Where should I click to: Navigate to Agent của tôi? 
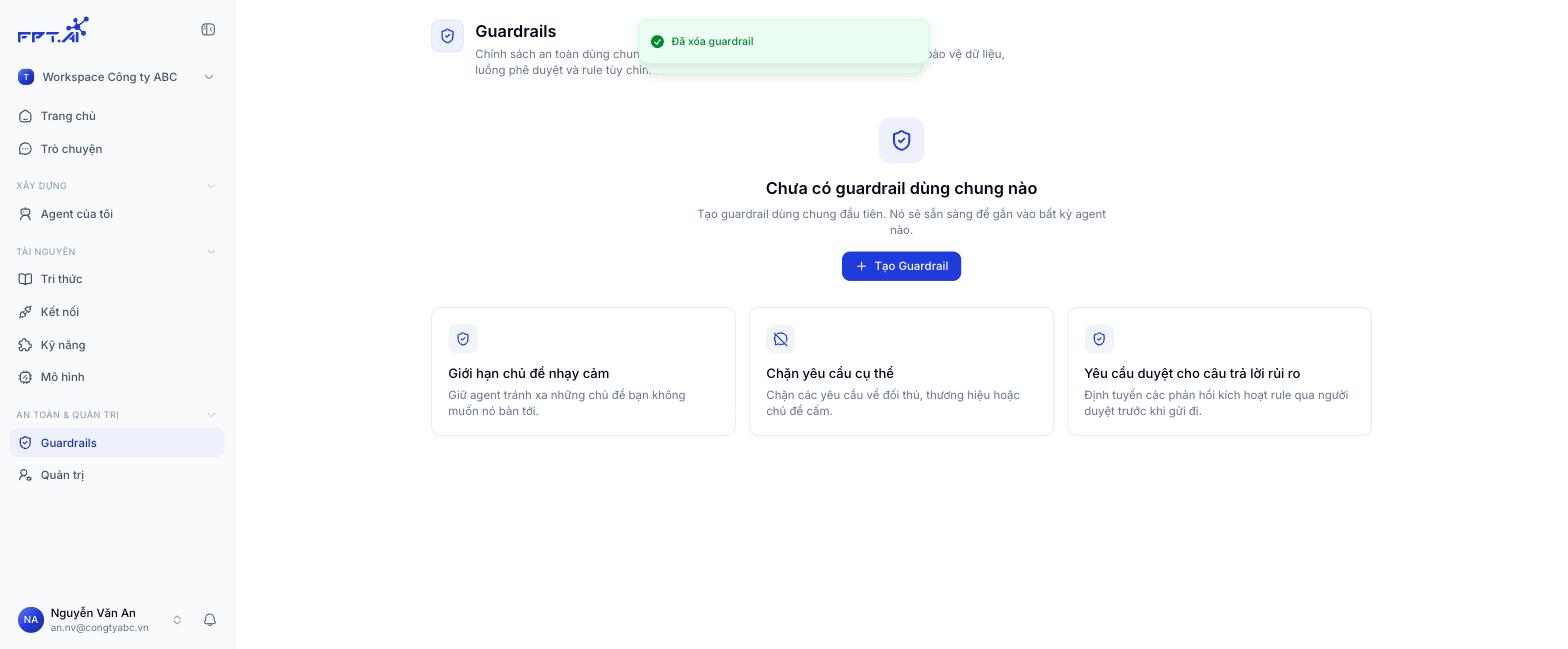[x=117, y=214]
